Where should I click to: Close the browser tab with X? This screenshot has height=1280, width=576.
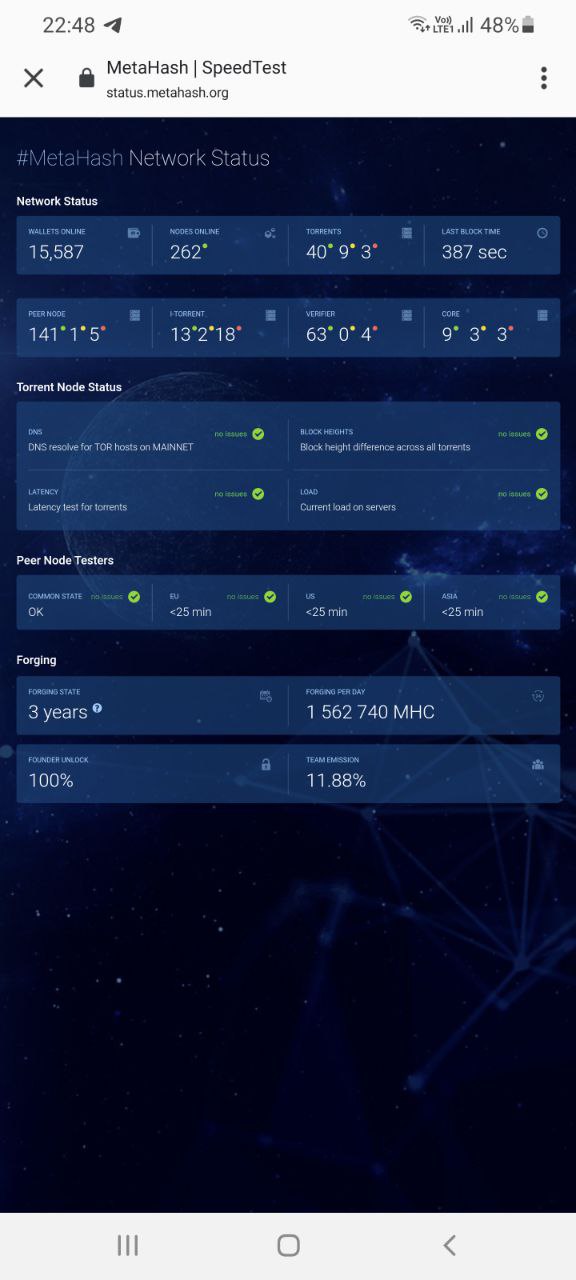[x=34, y=78]
